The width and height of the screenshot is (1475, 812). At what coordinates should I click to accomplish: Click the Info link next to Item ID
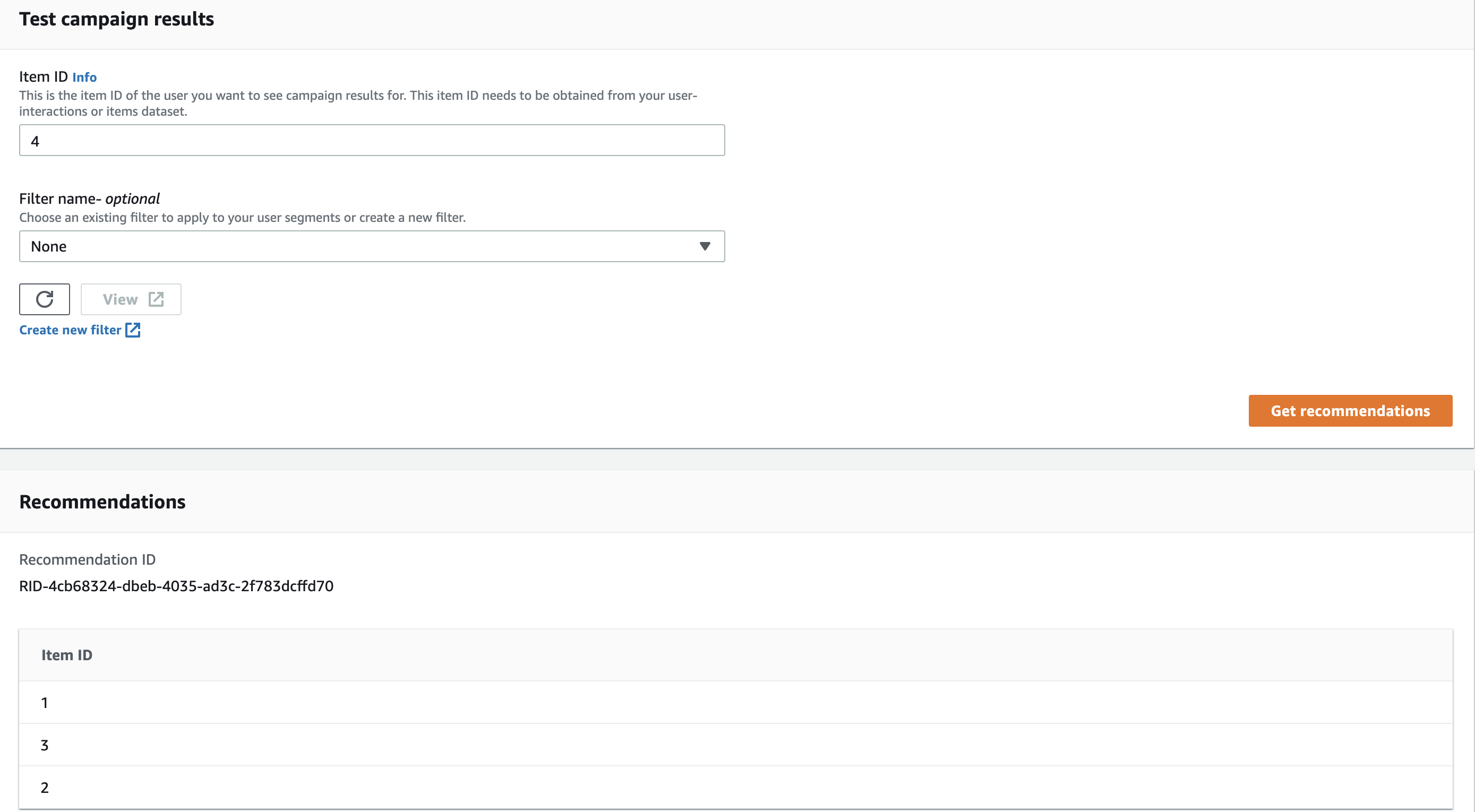(84, 77)
